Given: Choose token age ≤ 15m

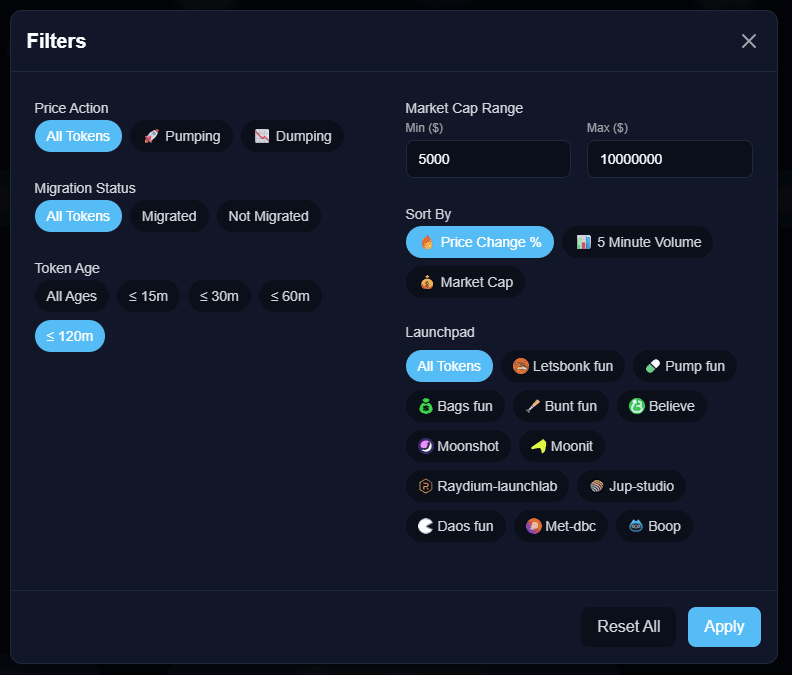Looking at the screenshot, I should coord(148,296).
